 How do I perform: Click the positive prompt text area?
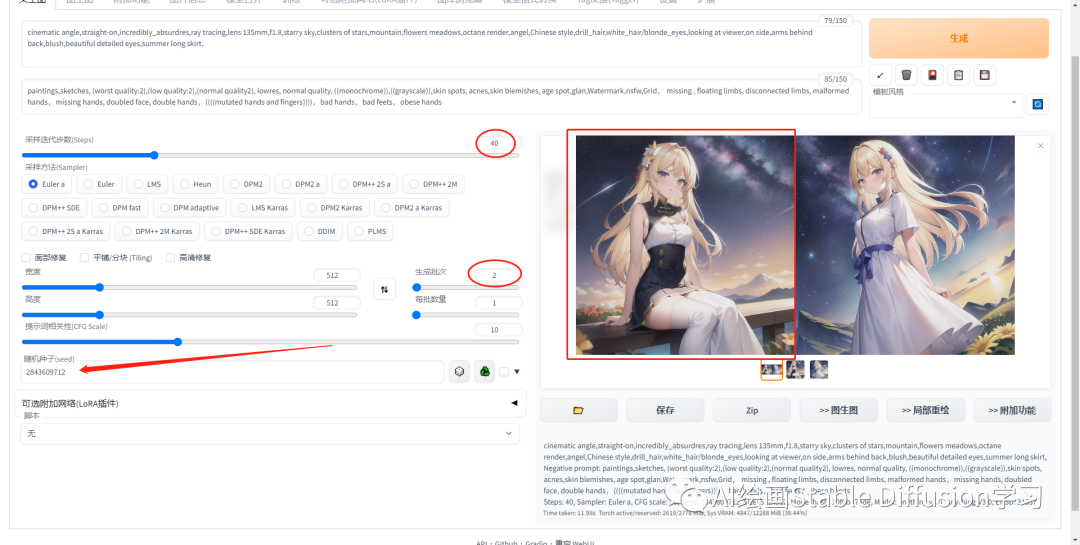coord(441,44)
